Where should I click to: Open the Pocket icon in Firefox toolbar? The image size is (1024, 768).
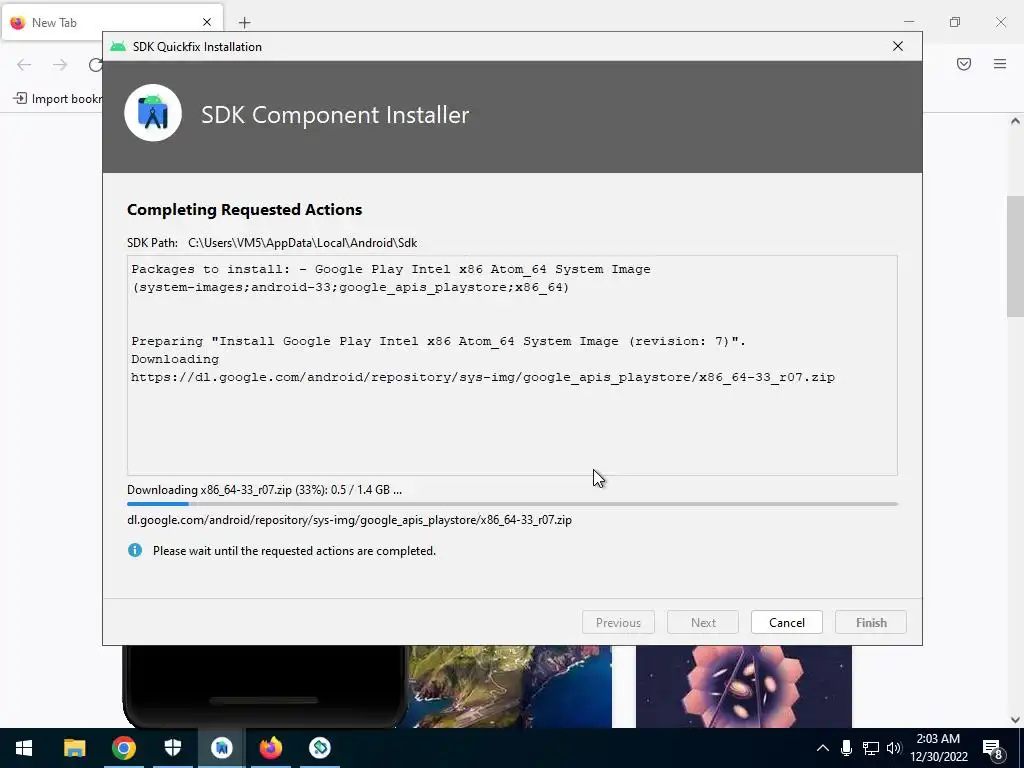pyautogui.click(x=964, y=64)
